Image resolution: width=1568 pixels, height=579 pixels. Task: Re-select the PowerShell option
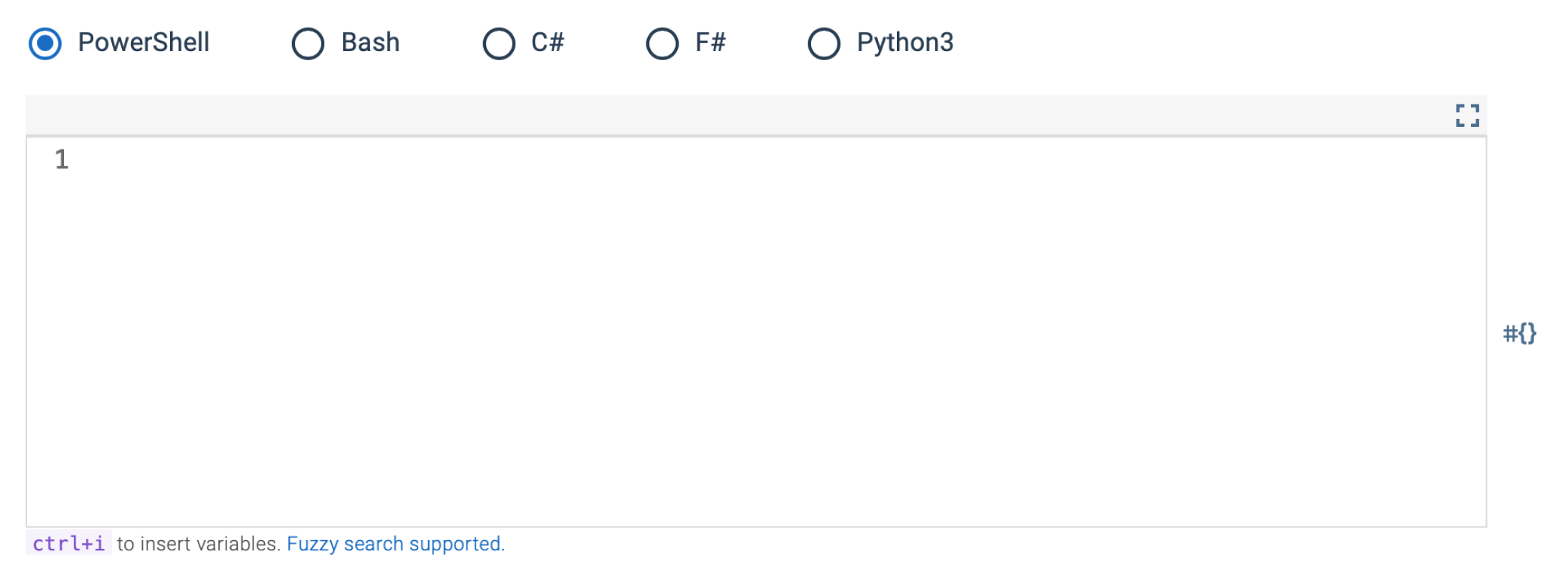tap(44, 44)
